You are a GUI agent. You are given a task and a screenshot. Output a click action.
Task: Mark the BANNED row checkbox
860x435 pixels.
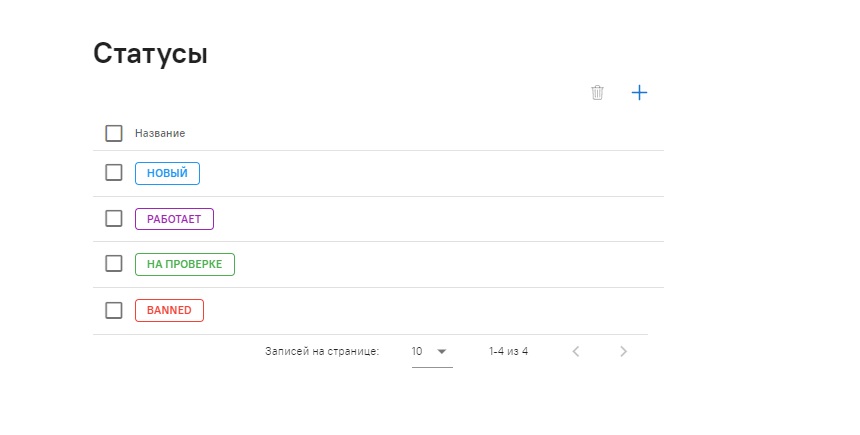tap(114, 310)
